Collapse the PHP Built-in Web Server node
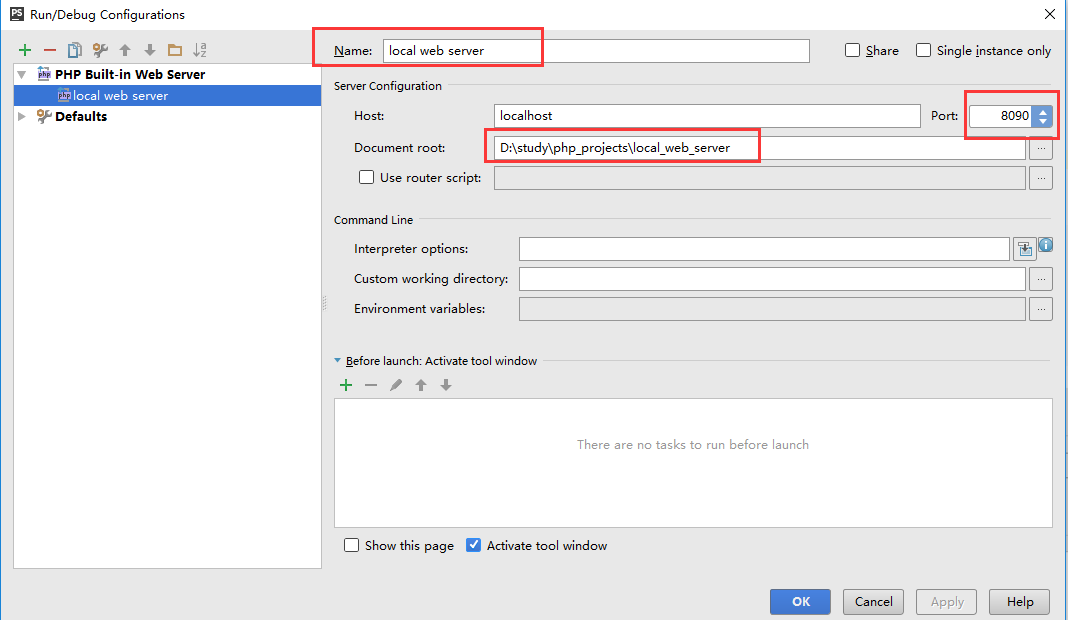This screenshot has height=620, width=1068. tap(23, 75)
